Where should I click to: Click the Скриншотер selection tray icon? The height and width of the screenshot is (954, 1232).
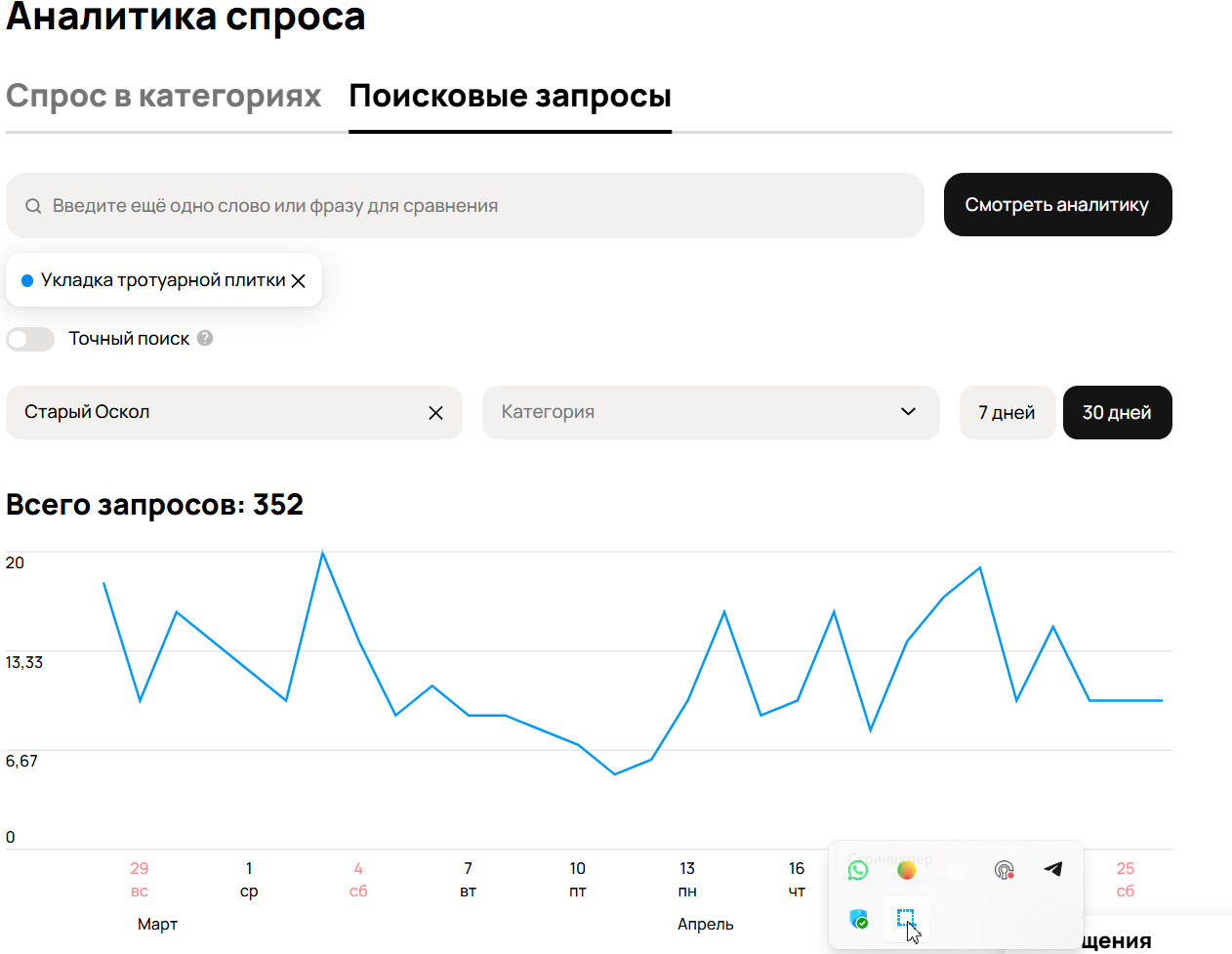(x=906, y=919)
